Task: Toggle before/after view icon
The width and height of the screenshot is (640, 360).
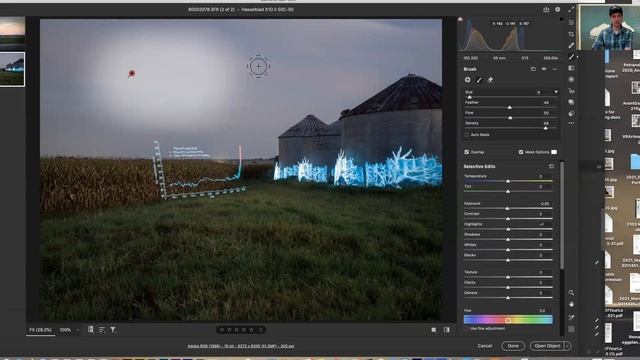Action: (433, 330)
